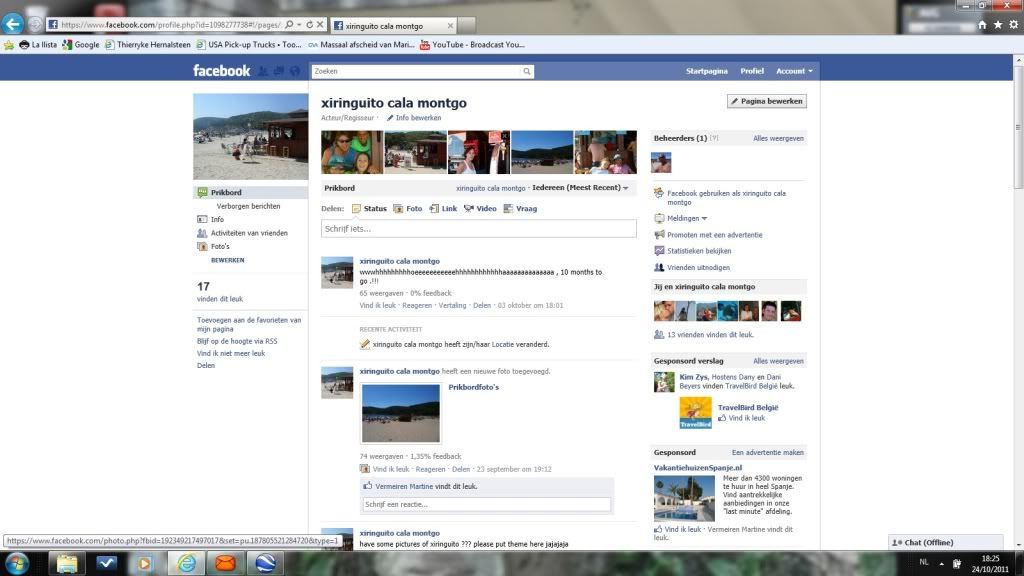The image size is (1024, 576).
Task: Click the Vertaling link under the first post
Action: [452, 306]
